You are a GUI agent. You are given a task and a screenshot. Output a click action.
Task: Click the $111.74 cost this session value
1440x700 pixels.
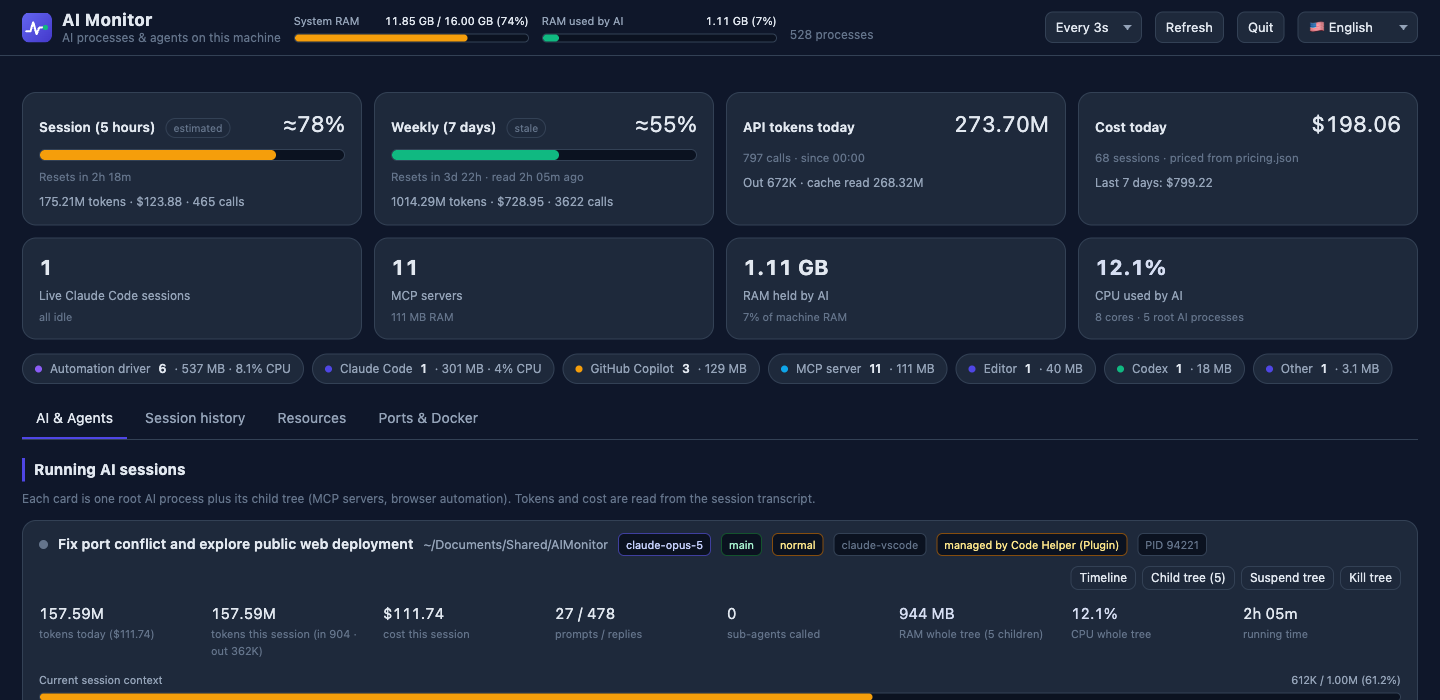coord(413,613)
